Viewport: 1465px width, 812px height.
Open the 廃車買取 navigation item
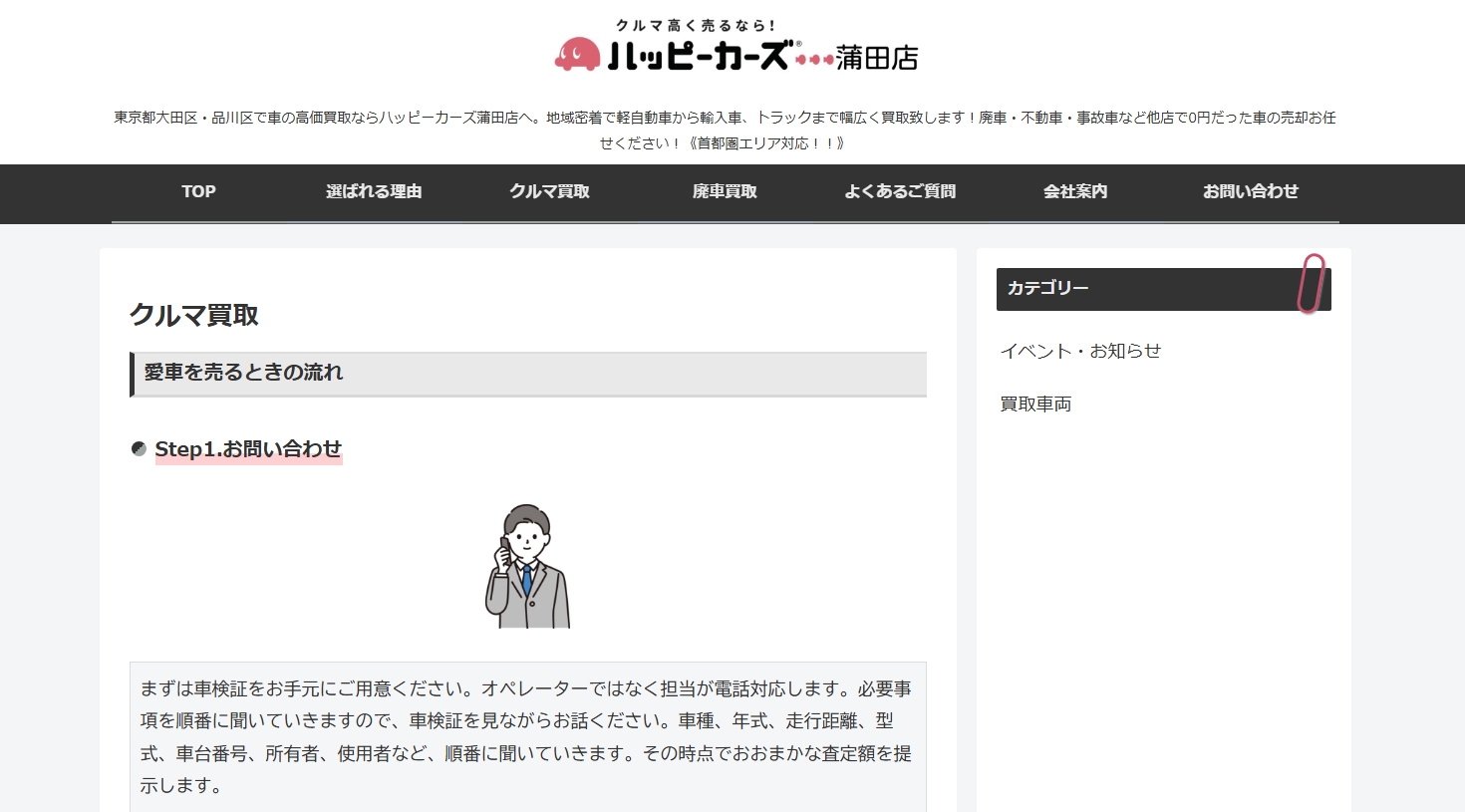coord(725,192)
